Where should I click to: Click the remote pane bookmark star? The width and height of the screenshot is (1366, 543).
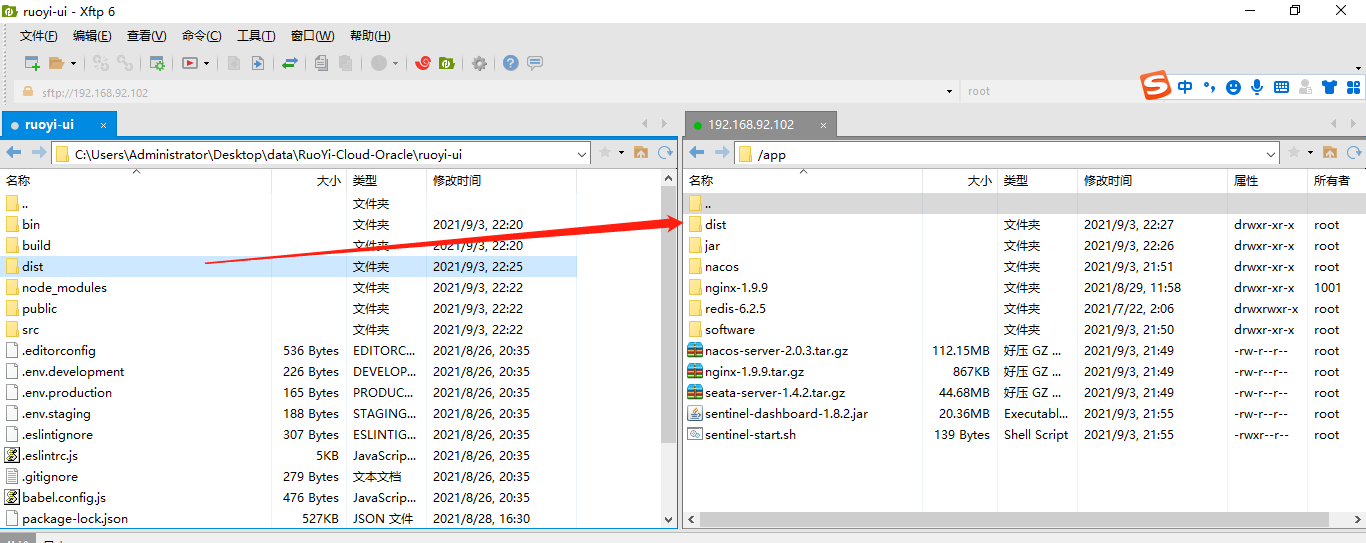pyautogui.click(x=1294, y=153)
